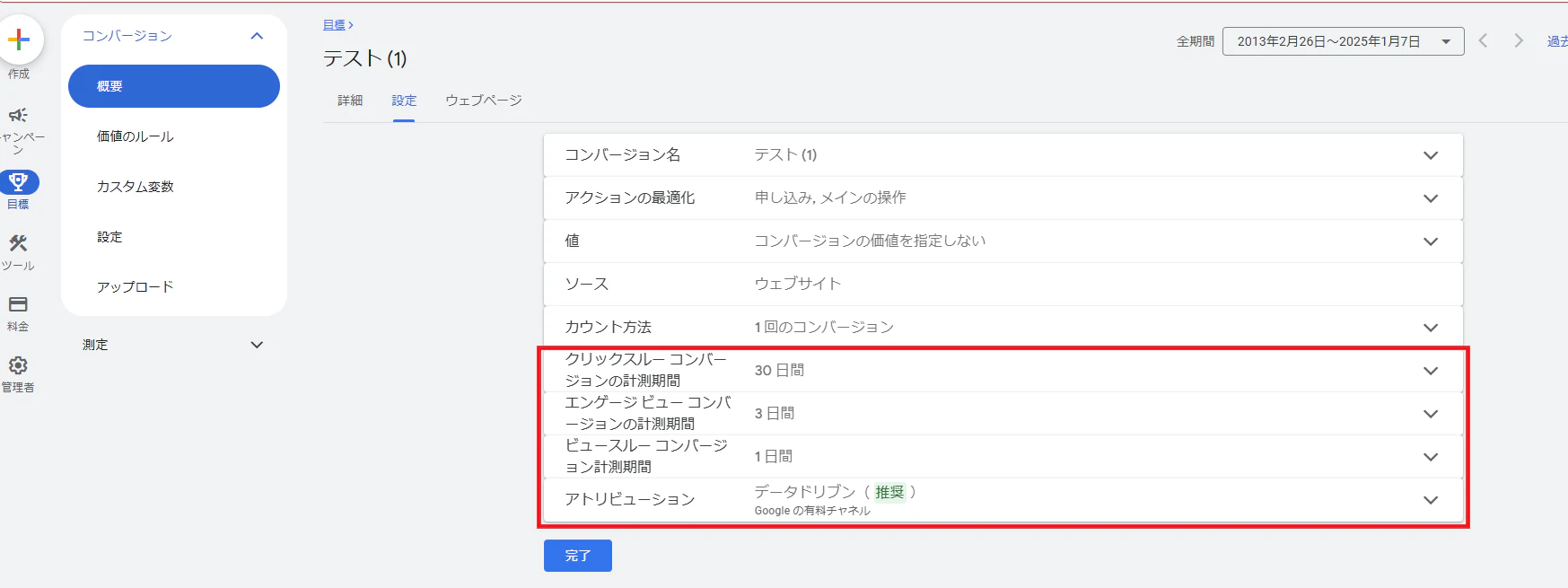
Task: Click Google の有料チャネル subtext
Action: point(812,511)
